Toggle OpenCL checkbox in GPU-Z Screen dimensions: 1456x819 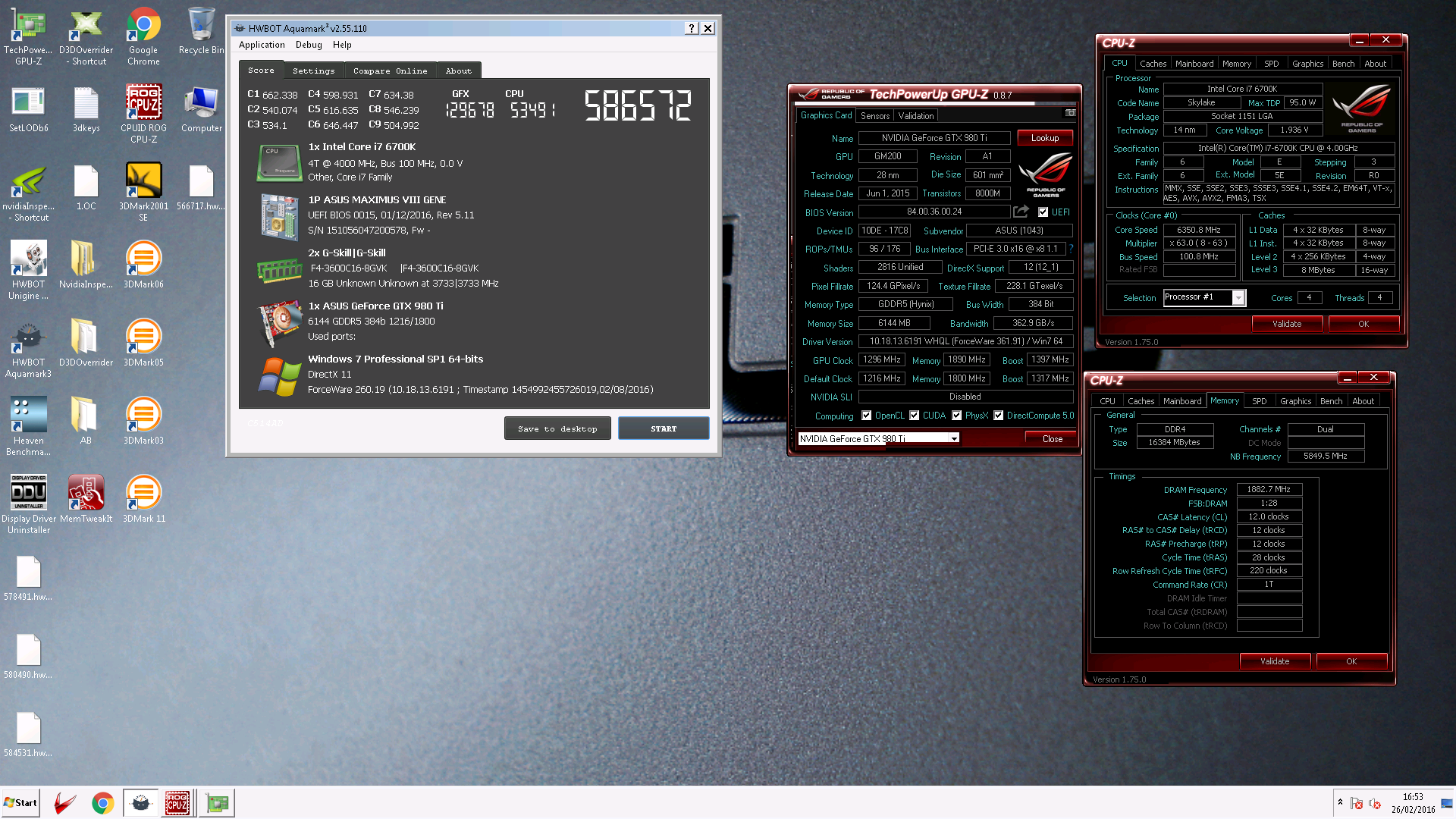pos(867,416)
